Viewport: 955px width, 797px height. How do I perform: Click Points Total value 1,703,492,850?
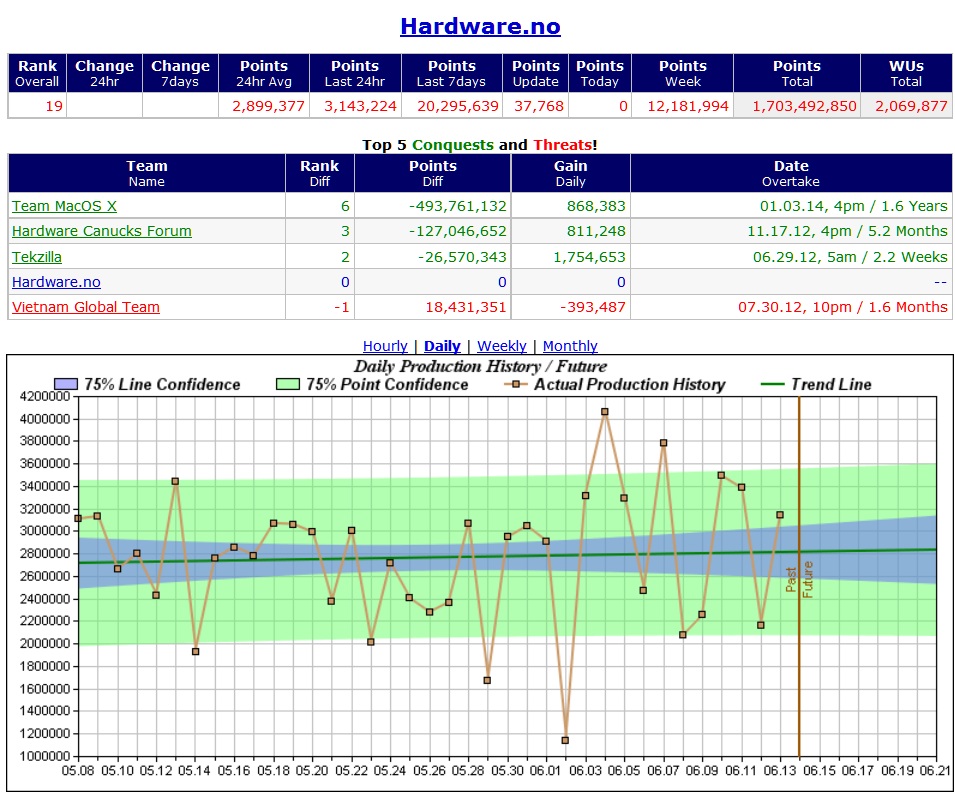(x=804, y=106)
